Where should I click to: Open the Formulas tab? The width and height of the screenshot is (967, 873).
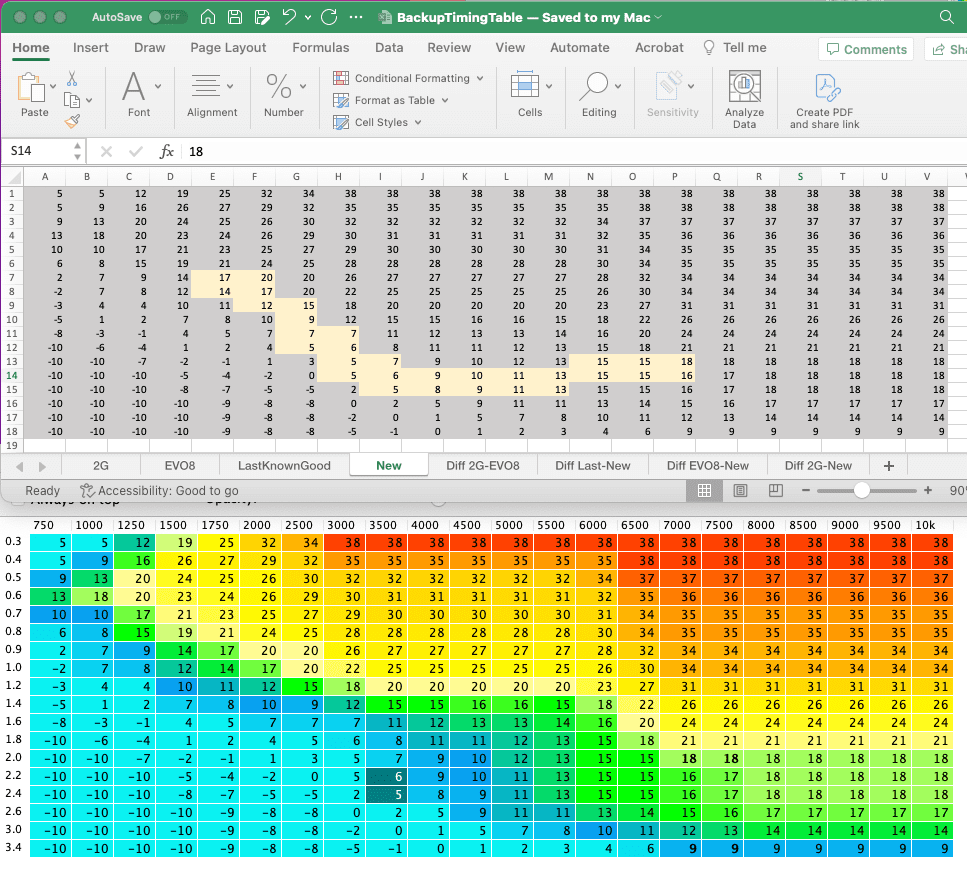(x=321, y=47)
